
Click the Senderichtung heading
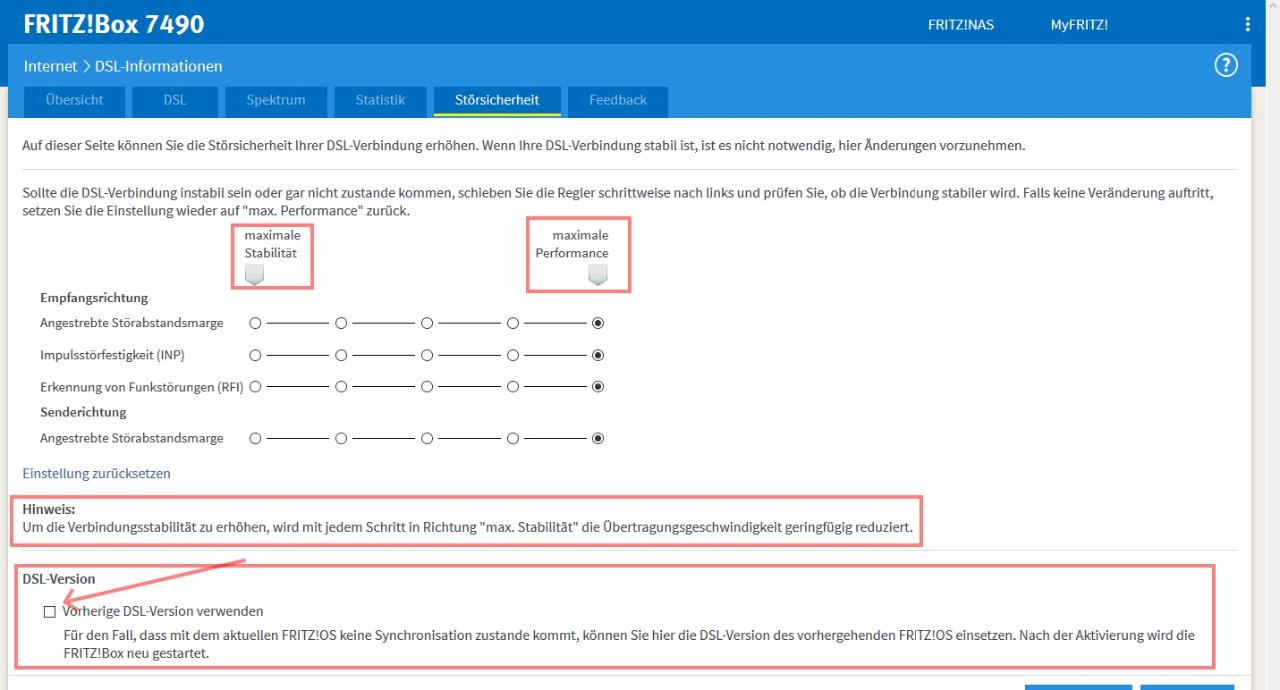tap(83, 412)
